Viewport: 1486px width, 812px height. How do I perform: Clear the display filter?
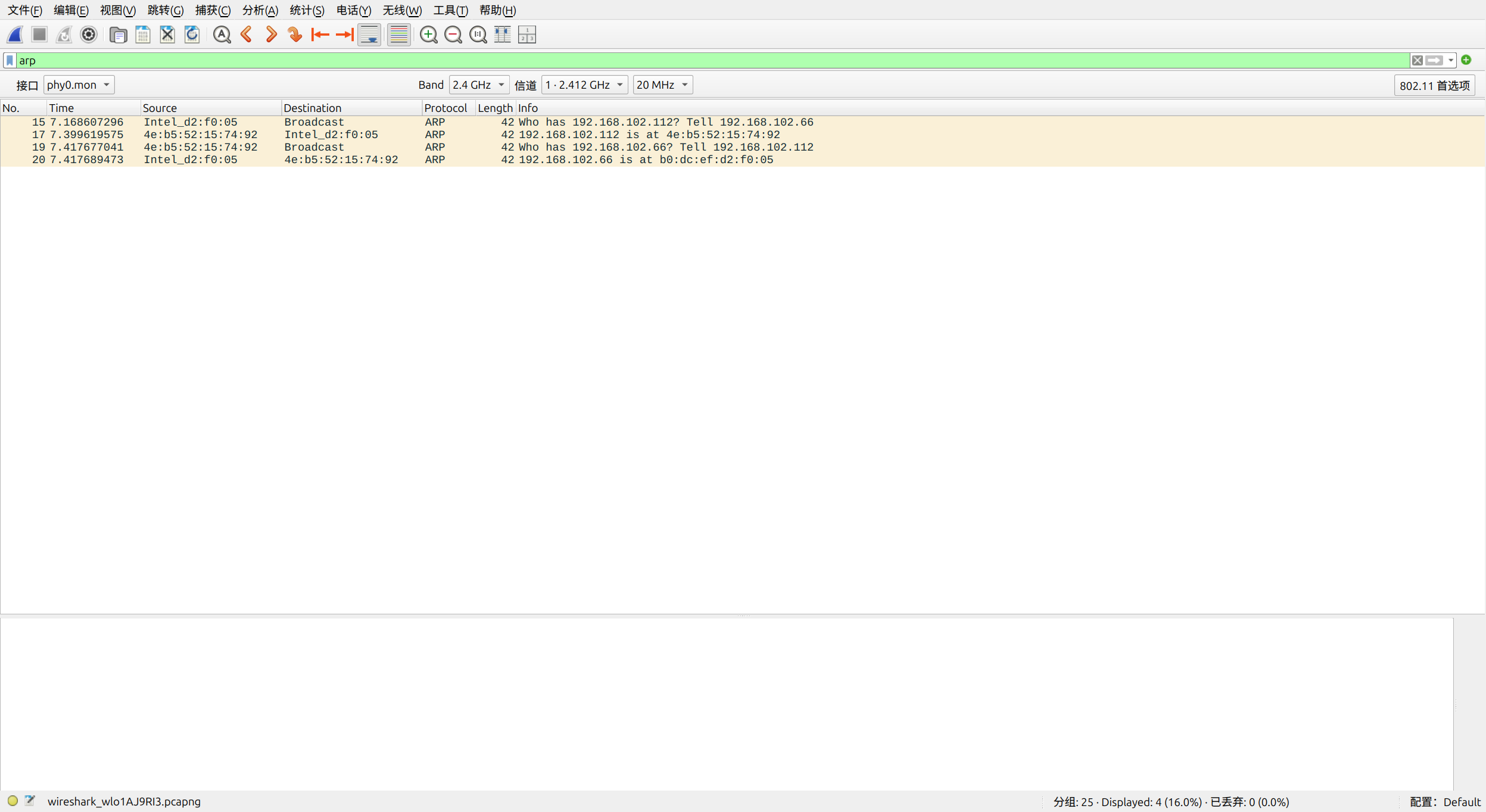click(1418, 60)
